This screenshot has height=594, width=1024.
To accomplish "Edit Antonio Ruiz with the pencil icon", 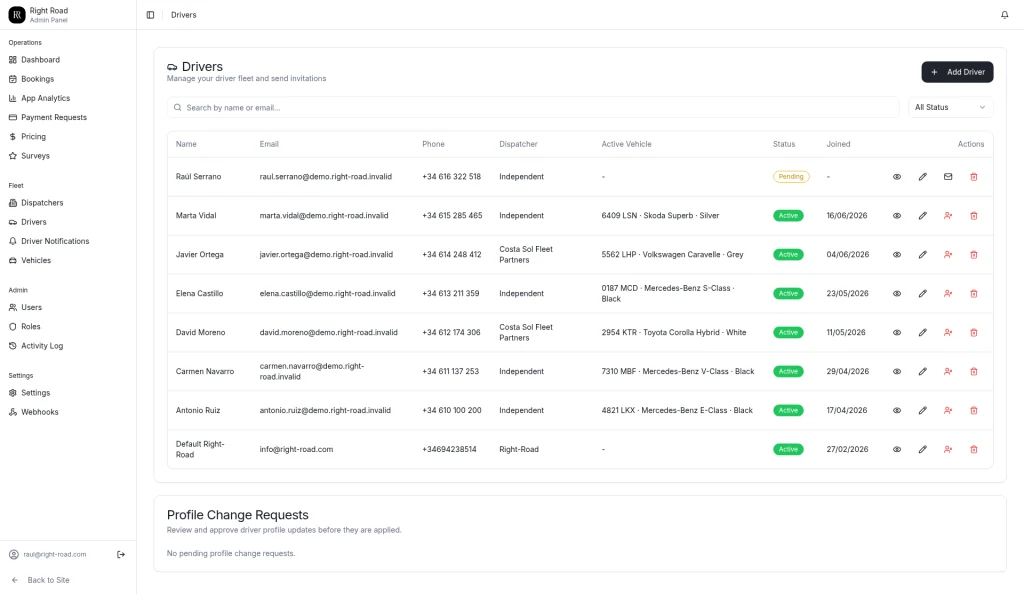I will 922,411.
